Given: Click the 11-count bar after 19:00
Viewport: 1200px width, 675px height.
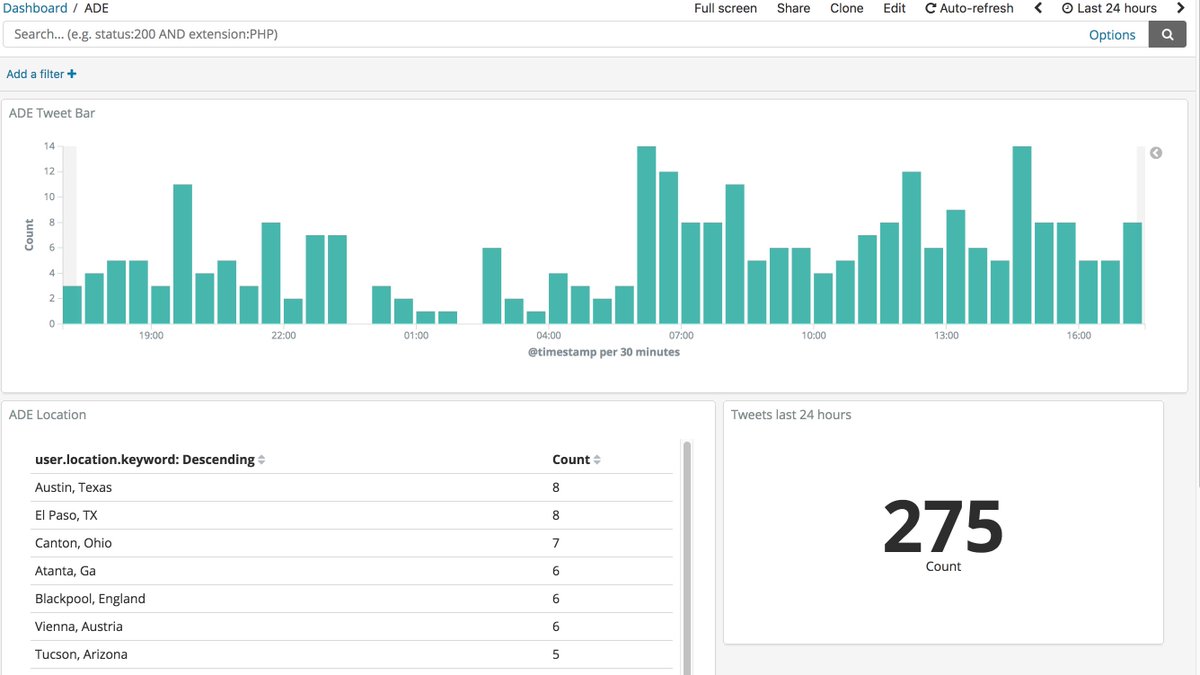Looking at the screenshot, I should coord(182,254).
